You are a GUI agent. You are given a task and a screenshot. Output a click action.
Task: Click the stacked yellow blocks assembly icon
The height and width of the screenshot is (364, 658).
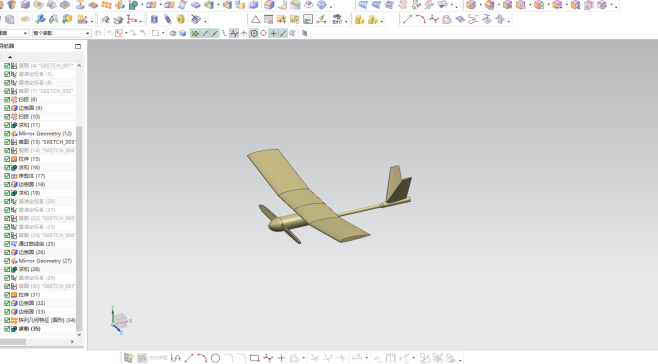coord(359,19)
